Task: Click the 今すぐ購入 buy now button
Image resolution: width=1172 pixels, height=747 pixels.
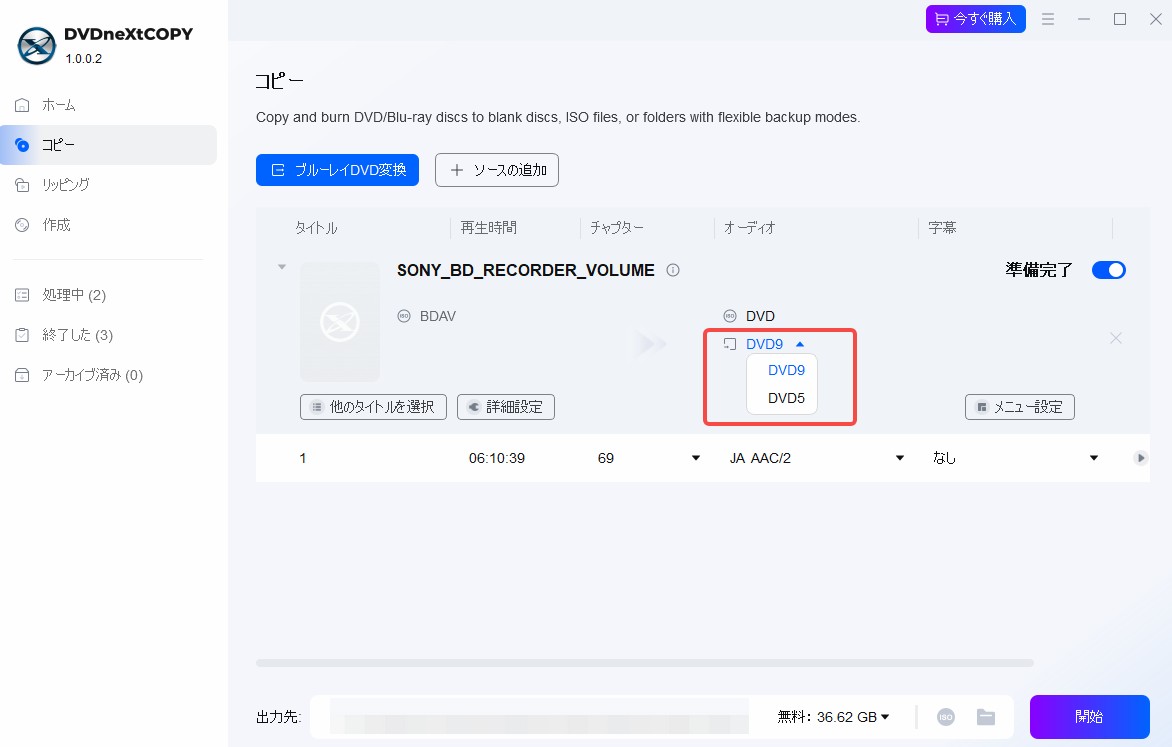Action: pyautogui.click(x=975, y=19)
